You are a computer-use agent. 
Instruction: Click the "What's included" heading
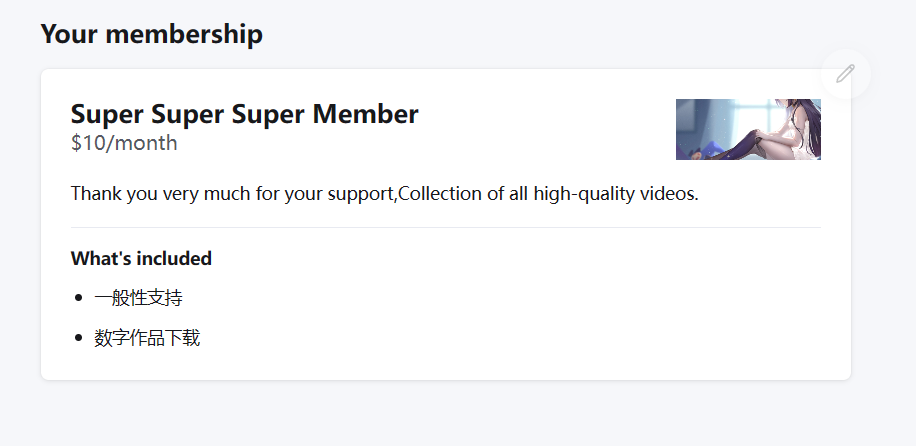pos(141,259)
